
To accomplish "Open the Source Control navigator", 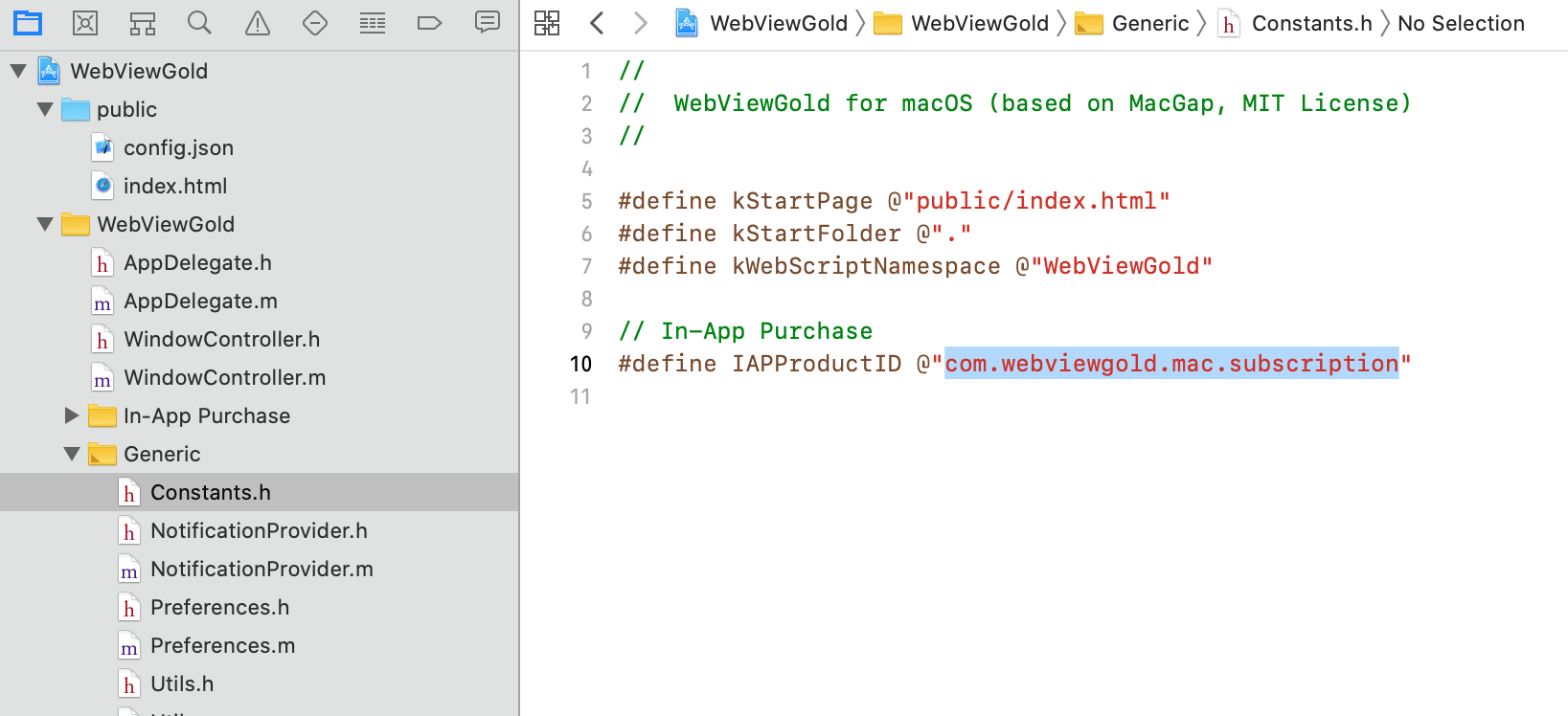I will pyautogui.click(x=85, y=22).
